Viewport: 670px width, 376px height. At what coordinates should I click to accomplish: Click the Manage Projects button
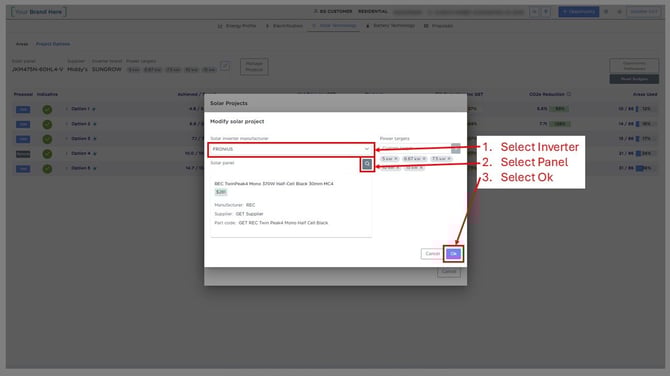(254, 67)
